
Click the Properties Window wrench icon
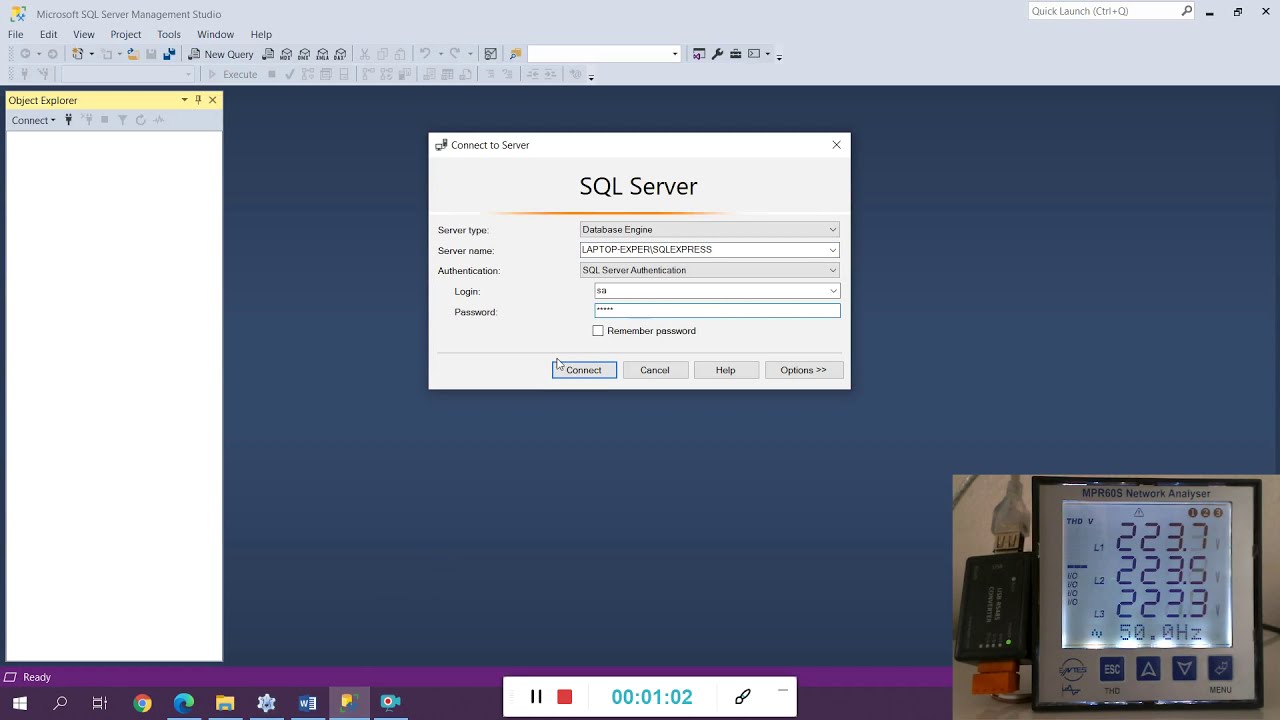[x=717, y=54]
